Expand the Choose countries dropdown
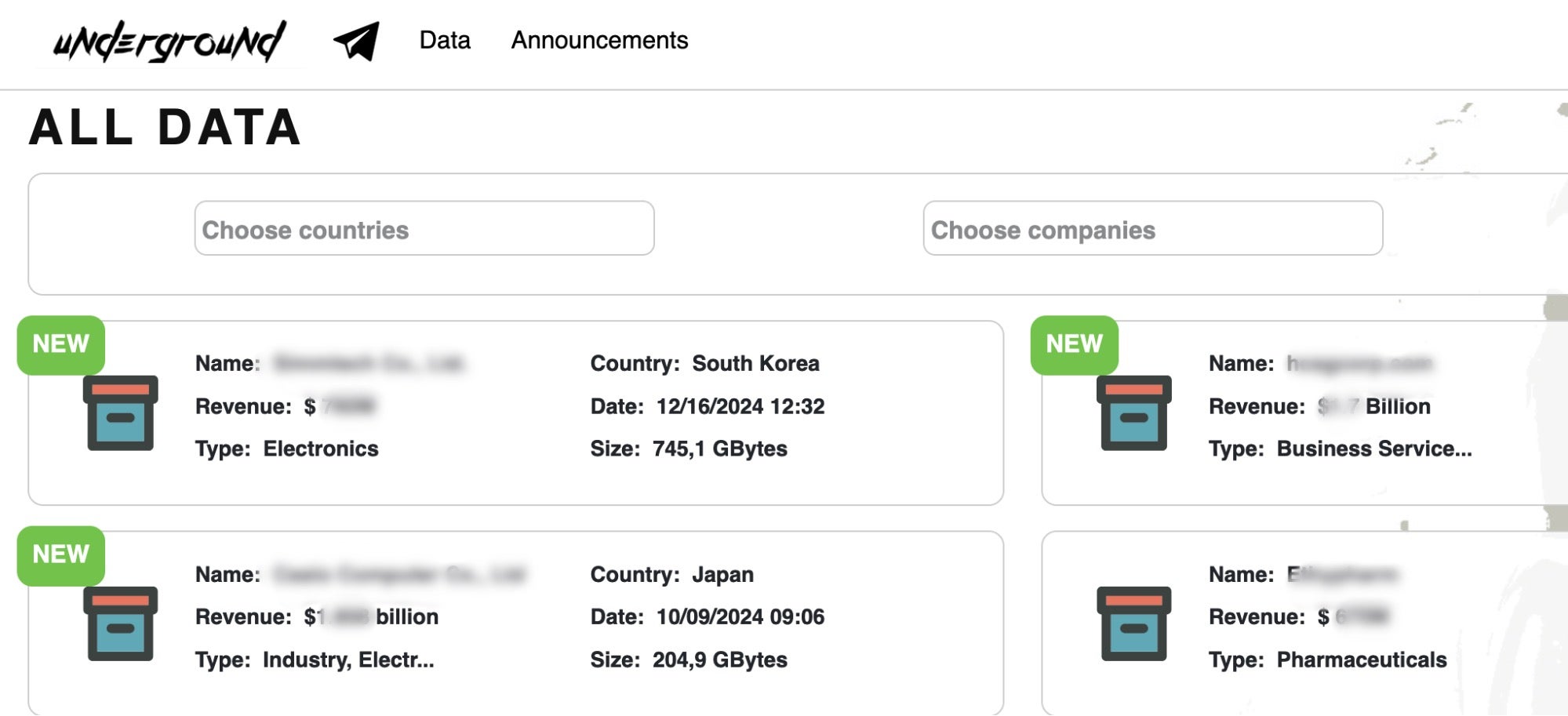 (424, 228)
